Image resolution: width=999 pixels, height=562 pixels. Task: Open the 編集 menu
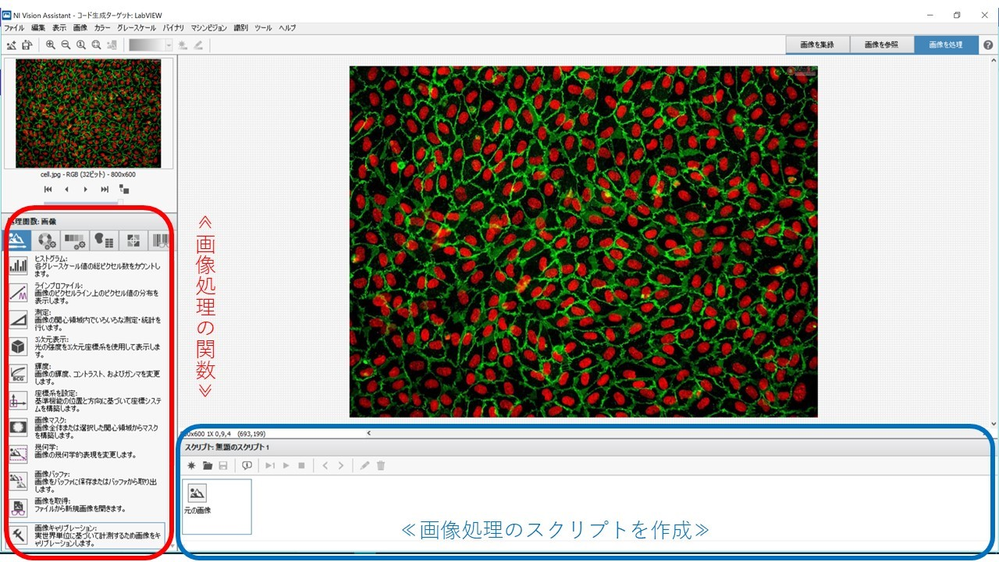click(x=38, y=28)
